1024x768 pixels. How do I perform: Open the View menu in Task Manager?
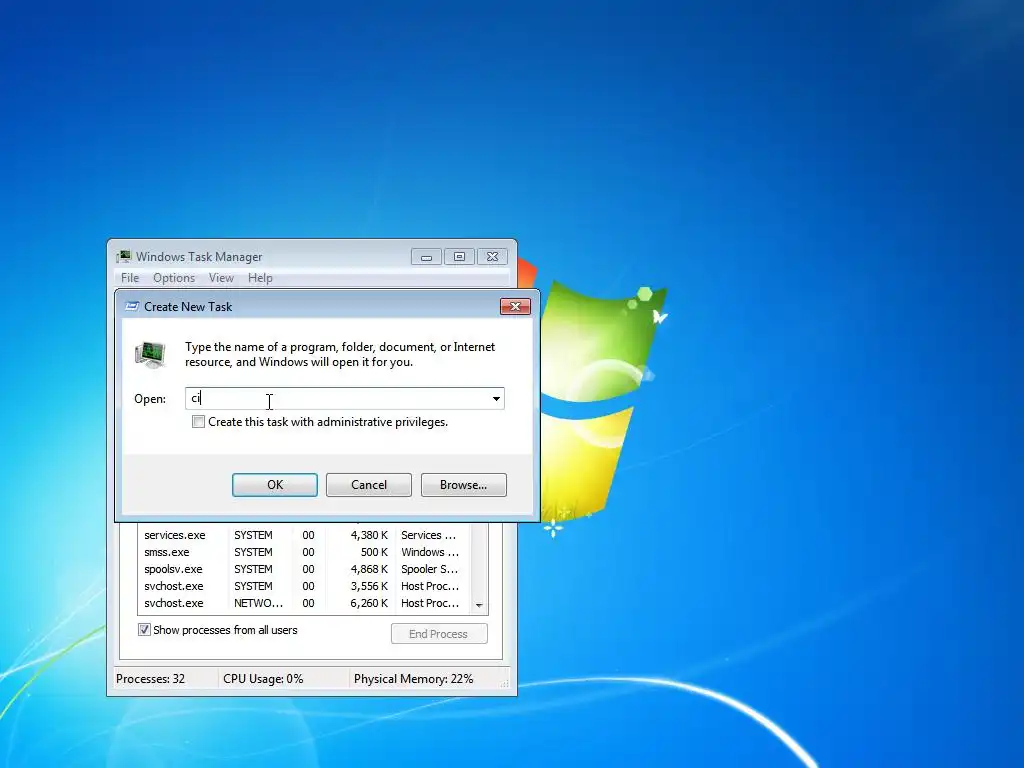click(221, 278)
